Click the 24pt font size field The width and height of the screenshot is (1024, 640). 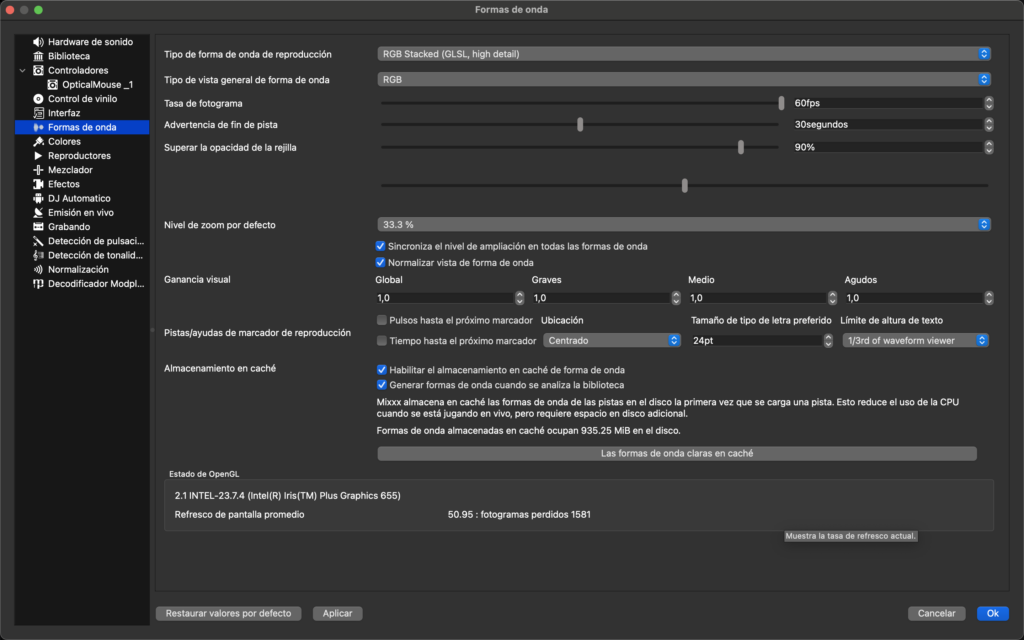pyautogui.click(x=757, y=340)
